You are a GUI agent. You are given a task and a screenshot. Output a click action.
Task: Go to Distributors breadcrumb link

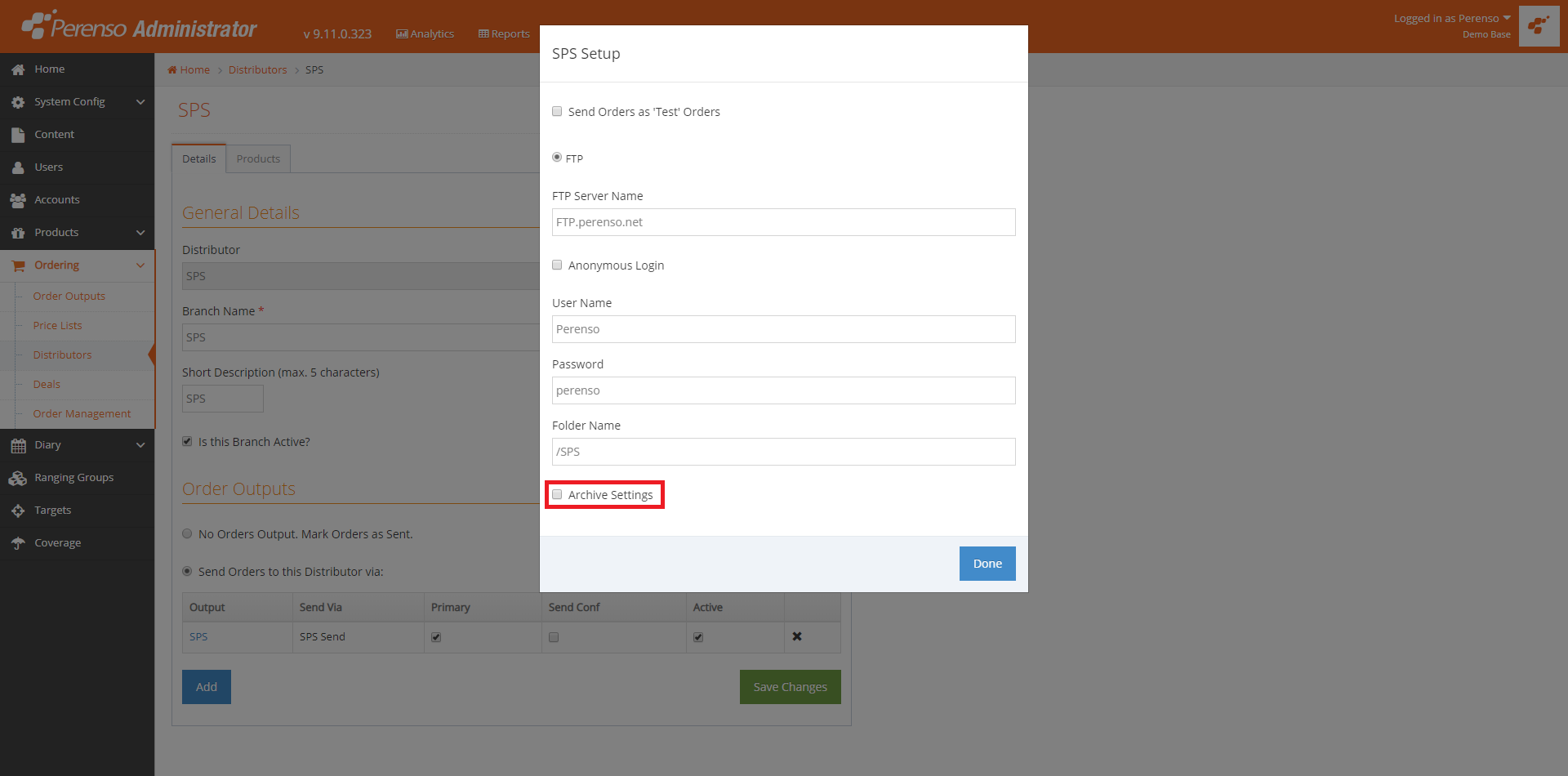258,69
